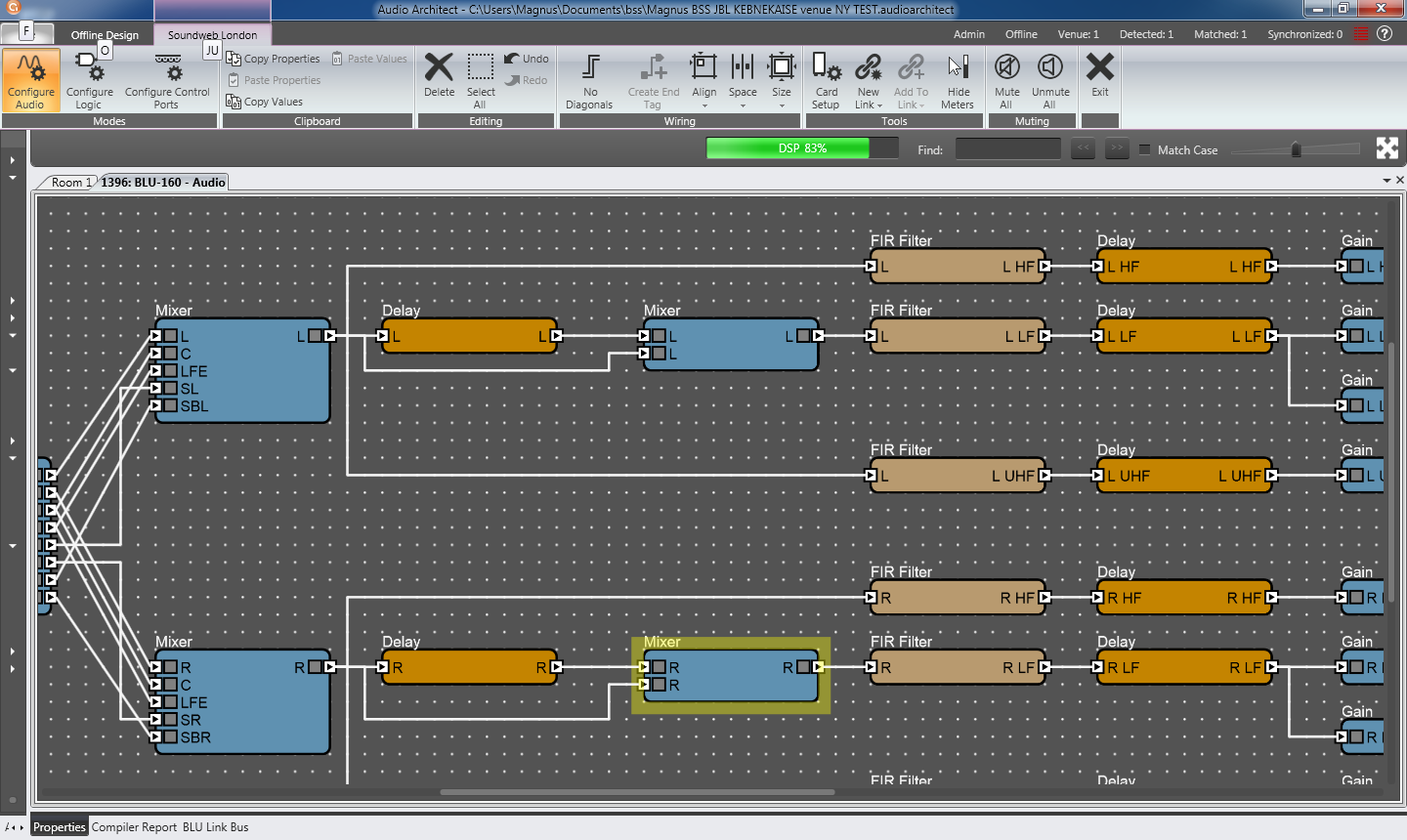Open the Compiler Report tab

coord(134,827)
